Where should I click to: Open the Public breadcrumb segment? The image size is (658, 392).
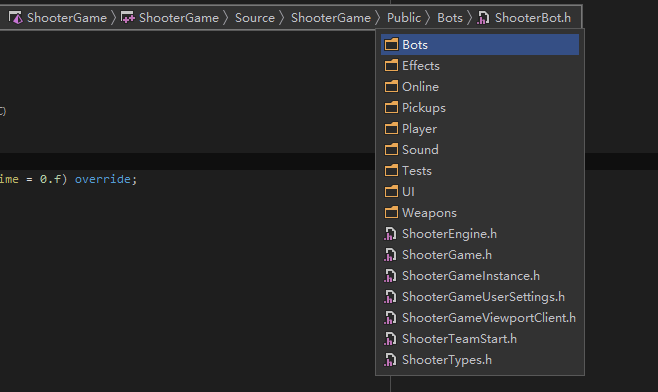click(404, 18)
